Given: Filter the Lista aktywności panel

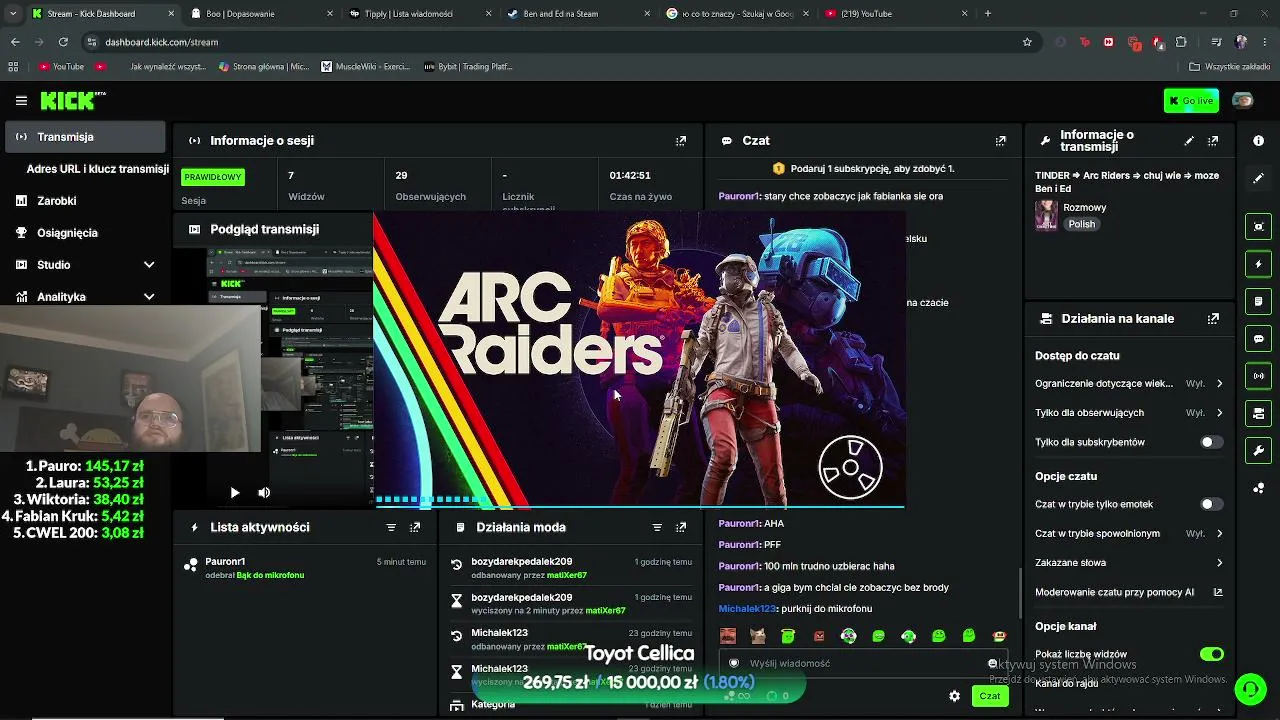Looking at the screenshot, I should (391, 527).
